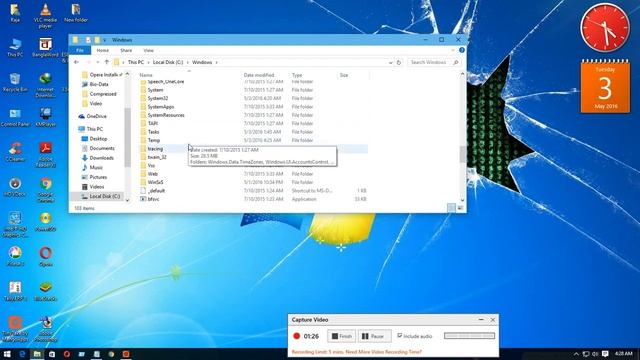Expand the ribbon chevron
640x360 pixels.
[453, 50]
